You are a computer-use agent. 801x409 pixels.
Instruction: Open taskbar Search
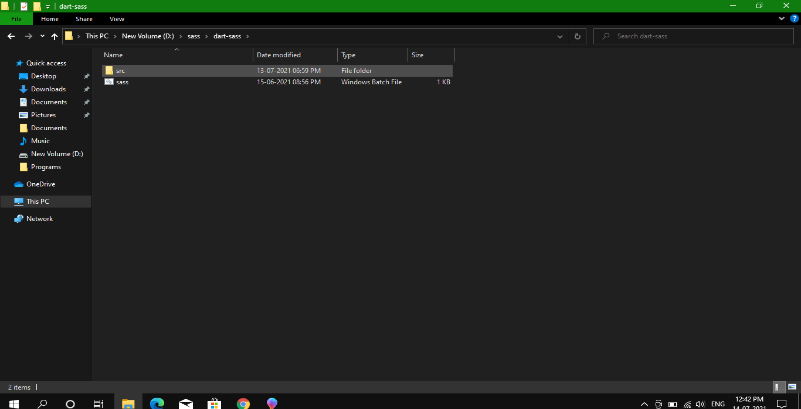pos(42,403)
